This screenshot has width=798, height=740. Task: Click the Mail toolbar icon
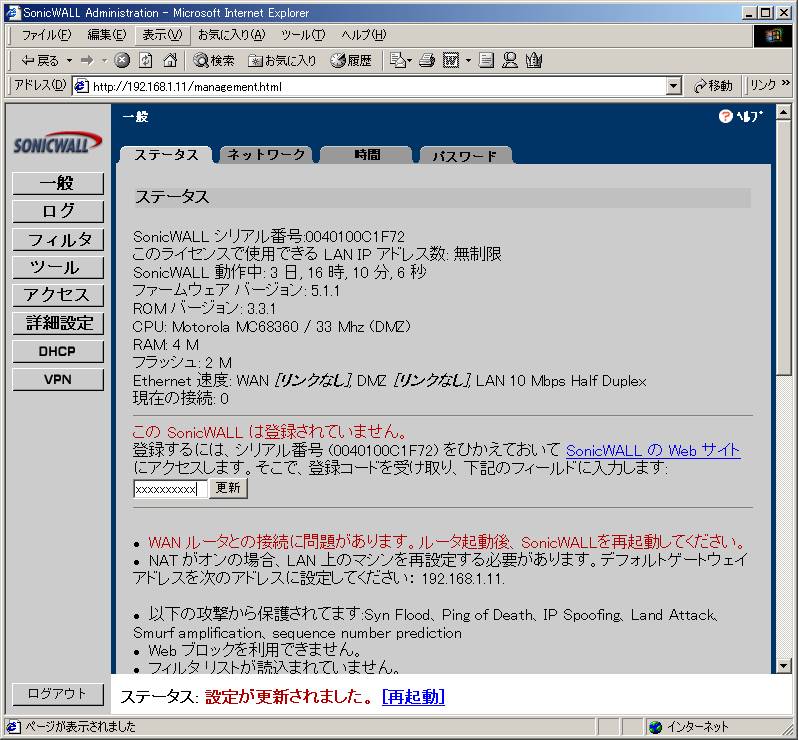tap(397, 61)
